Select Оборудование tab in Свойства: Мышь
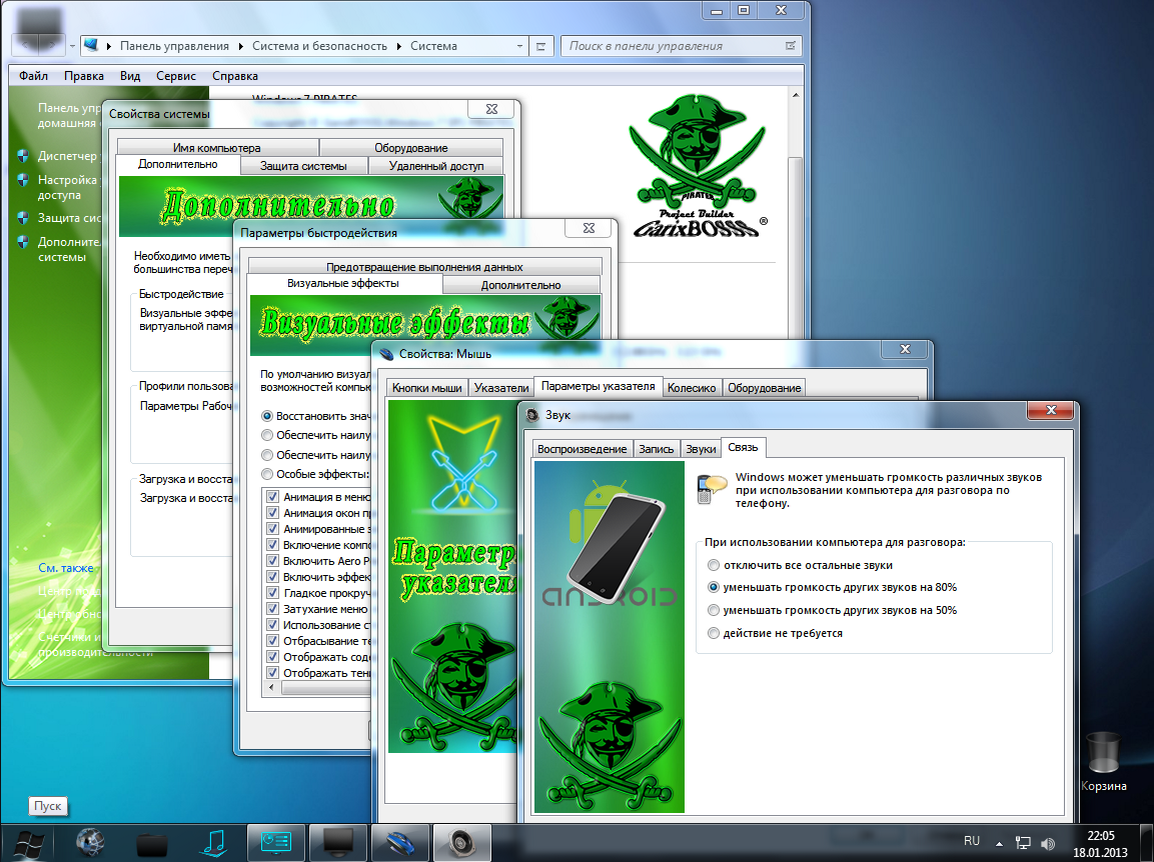 764,387
